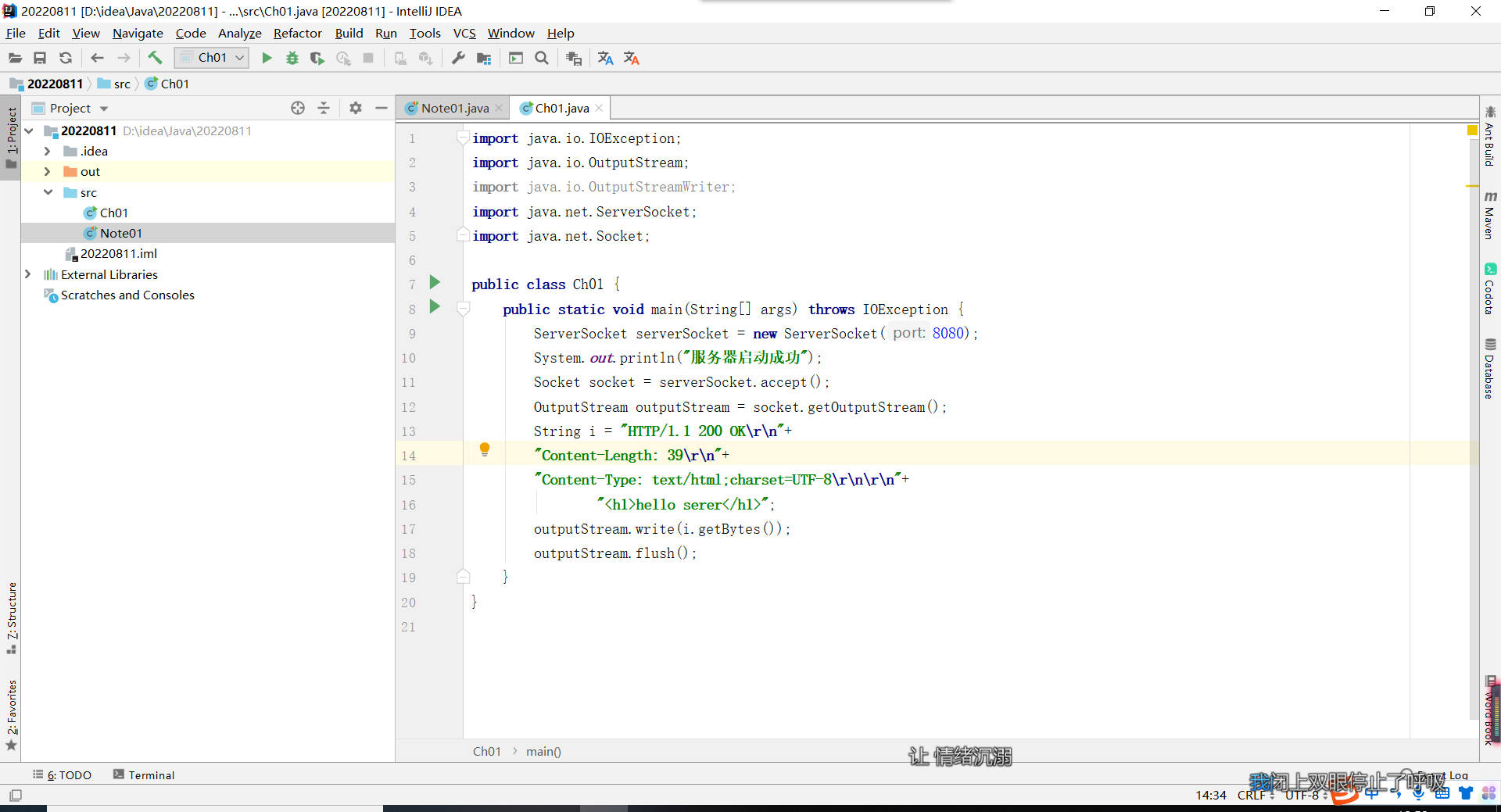Open the Terminal tool window
This screenshot has width=1501, height=812.
144,774
